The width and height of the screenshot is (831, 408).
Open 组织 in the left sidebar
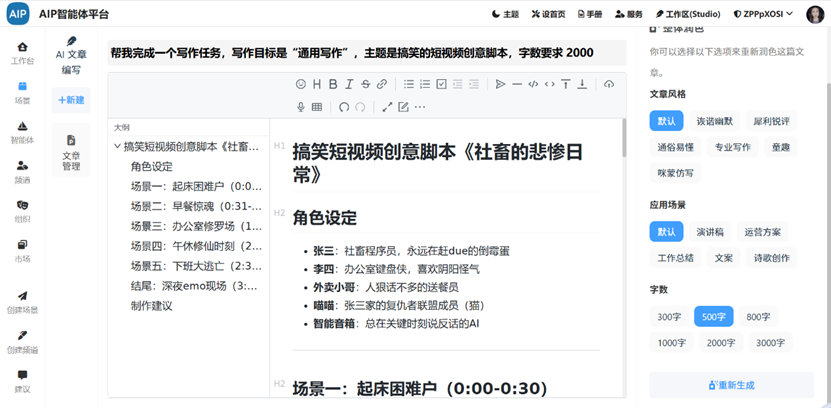coord(22,211)
